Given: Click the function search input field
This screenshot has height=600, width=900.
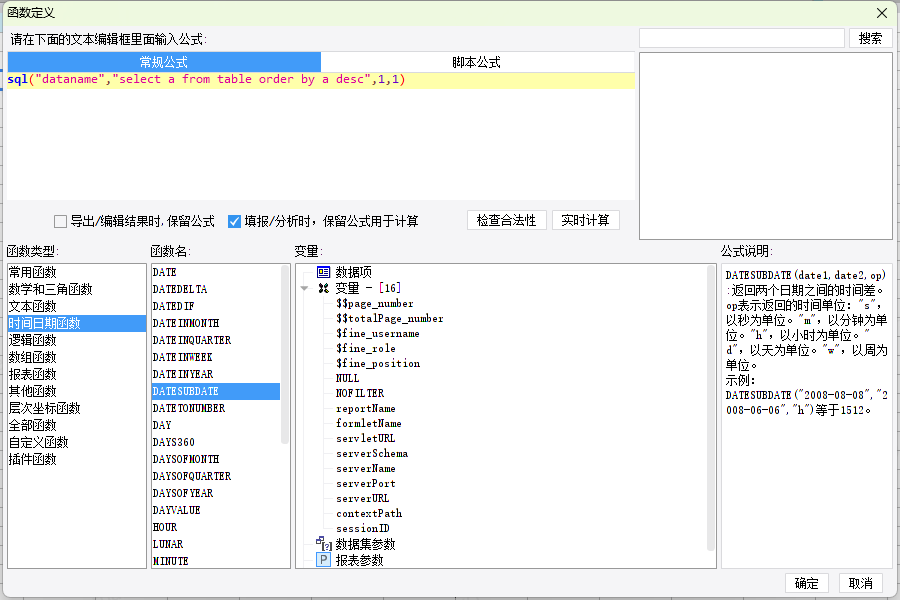Looking at the screenshot, I should click(x=742, y=38).
